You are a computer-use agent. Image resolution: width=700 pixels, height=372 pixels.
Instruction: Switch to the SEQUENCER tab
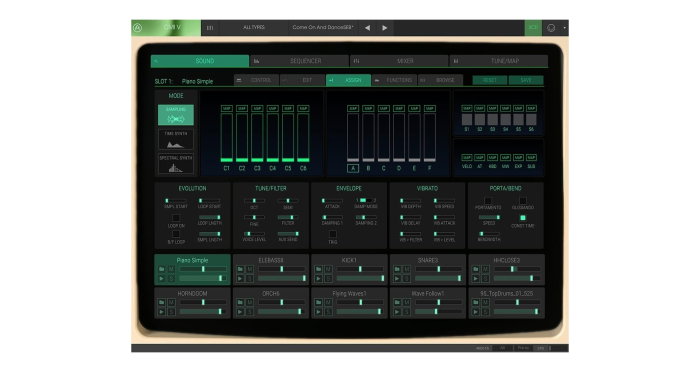(x=300, y=61)
